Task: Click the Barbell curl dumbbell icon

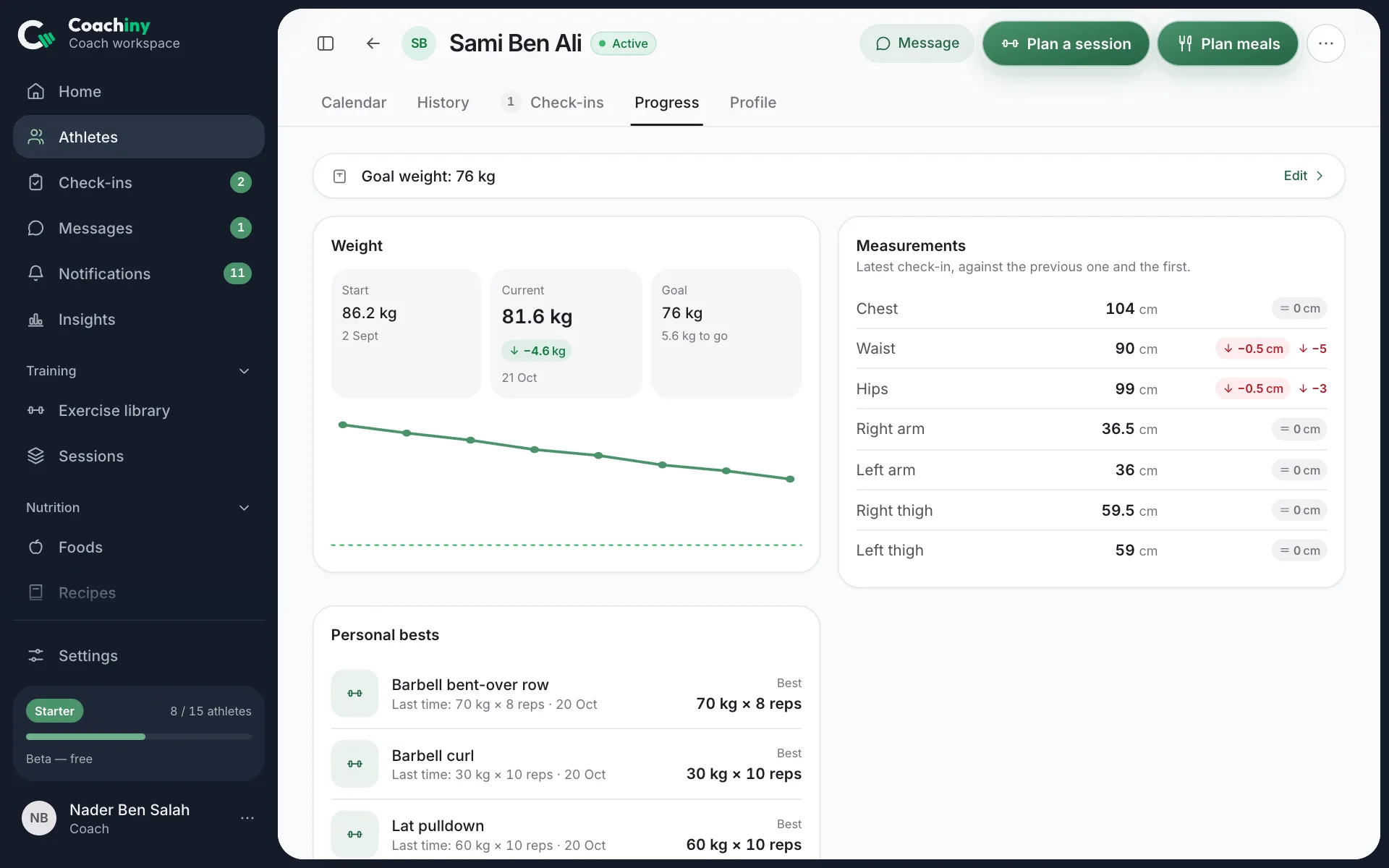Action: pos(354,764)
